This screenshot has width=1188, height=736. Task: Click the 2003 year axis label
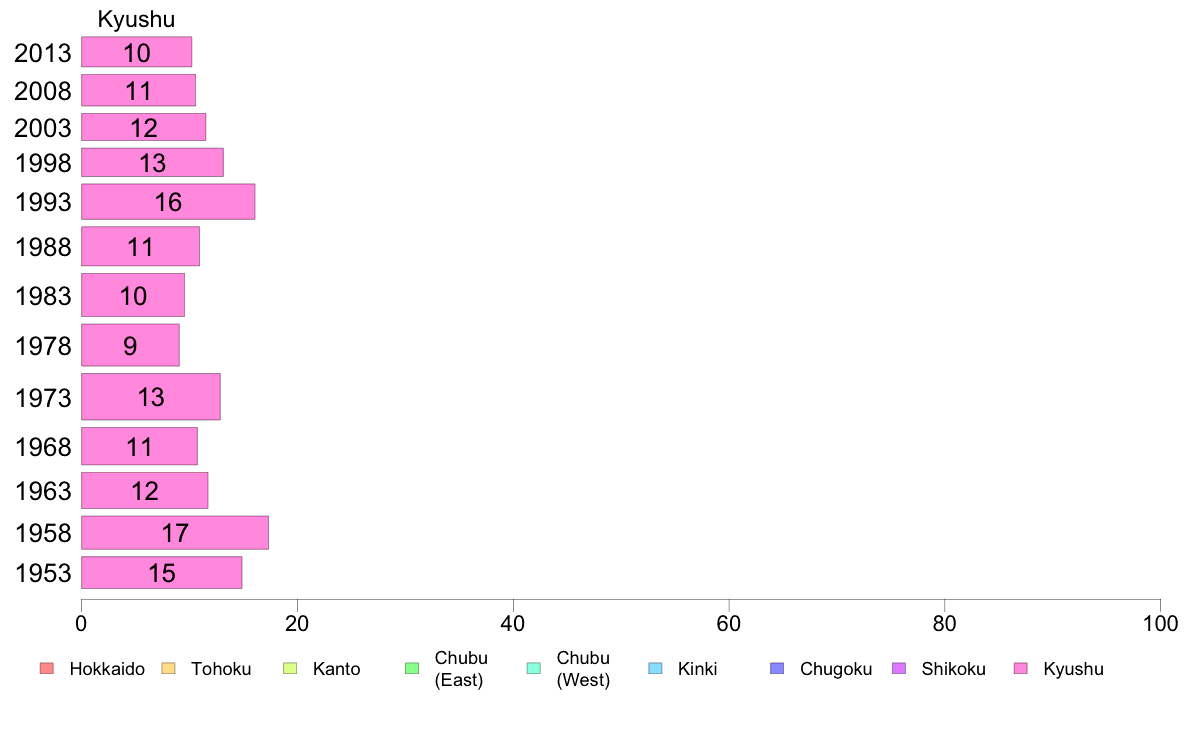42,127
